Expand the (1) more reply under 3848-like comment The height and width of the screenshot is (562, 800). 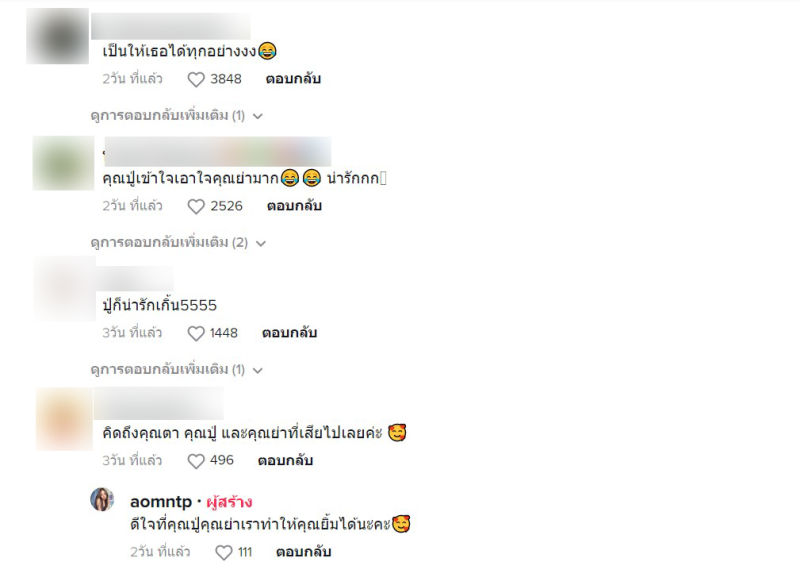[177, 116]
